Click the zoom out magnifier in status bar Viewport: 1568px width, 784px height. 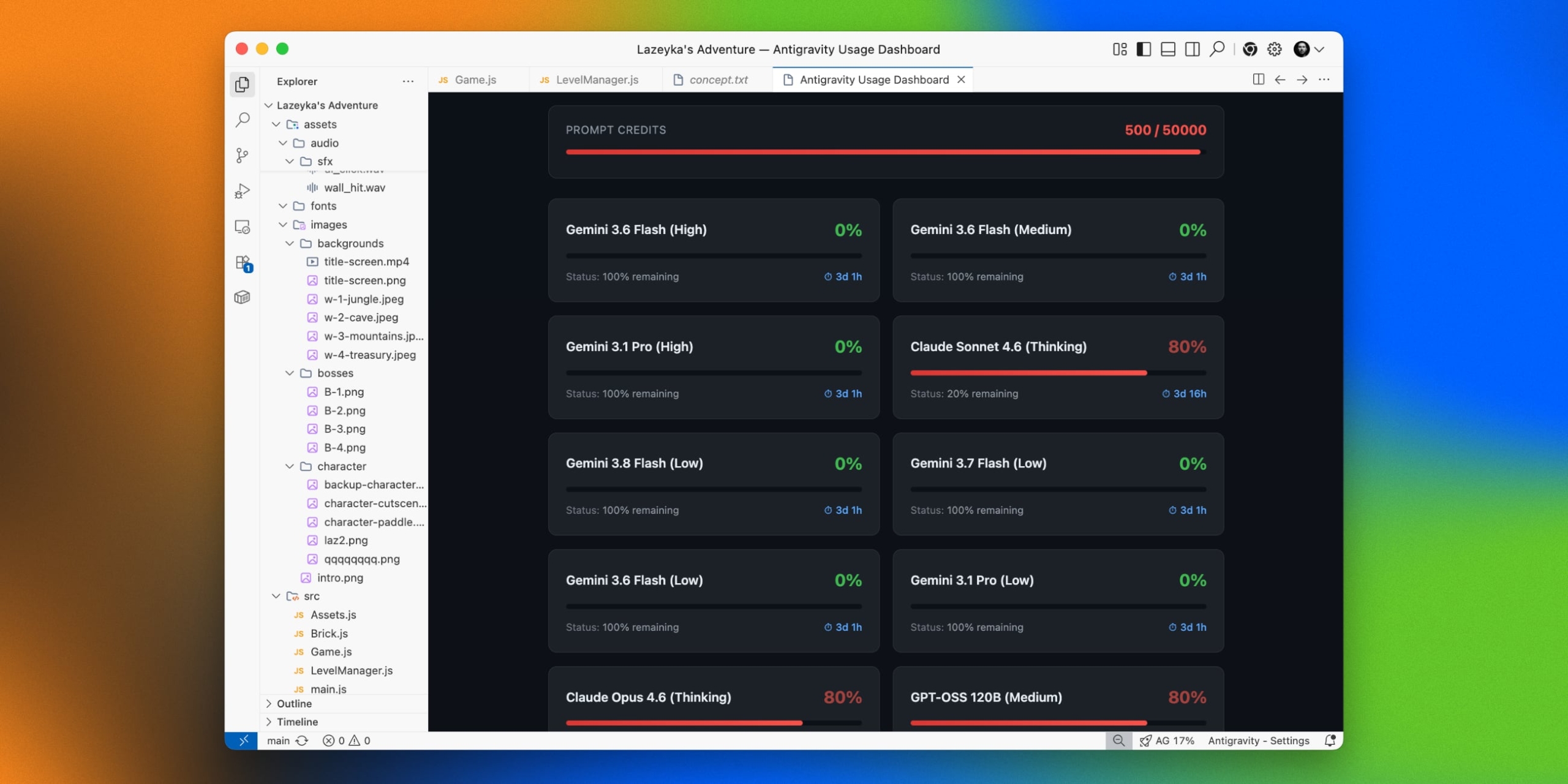point(1119,741)
